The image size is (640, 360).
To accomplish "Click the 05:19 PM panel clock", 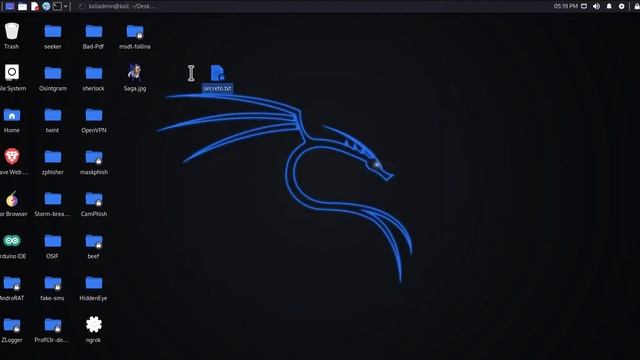I will pos(565,6).
